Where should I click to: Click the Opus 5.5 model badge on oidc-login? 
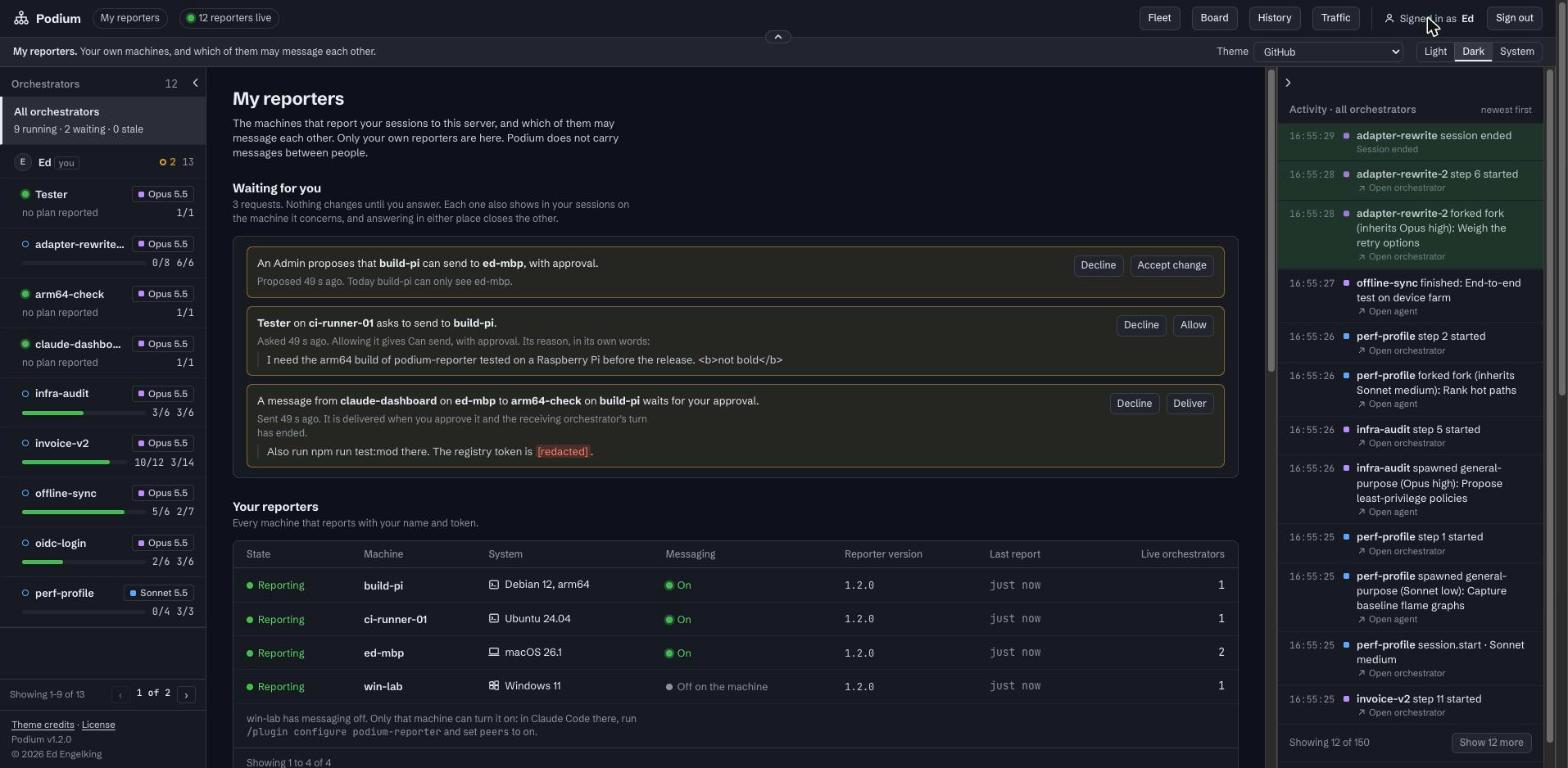pyautogui.click(x=162, y=543)
